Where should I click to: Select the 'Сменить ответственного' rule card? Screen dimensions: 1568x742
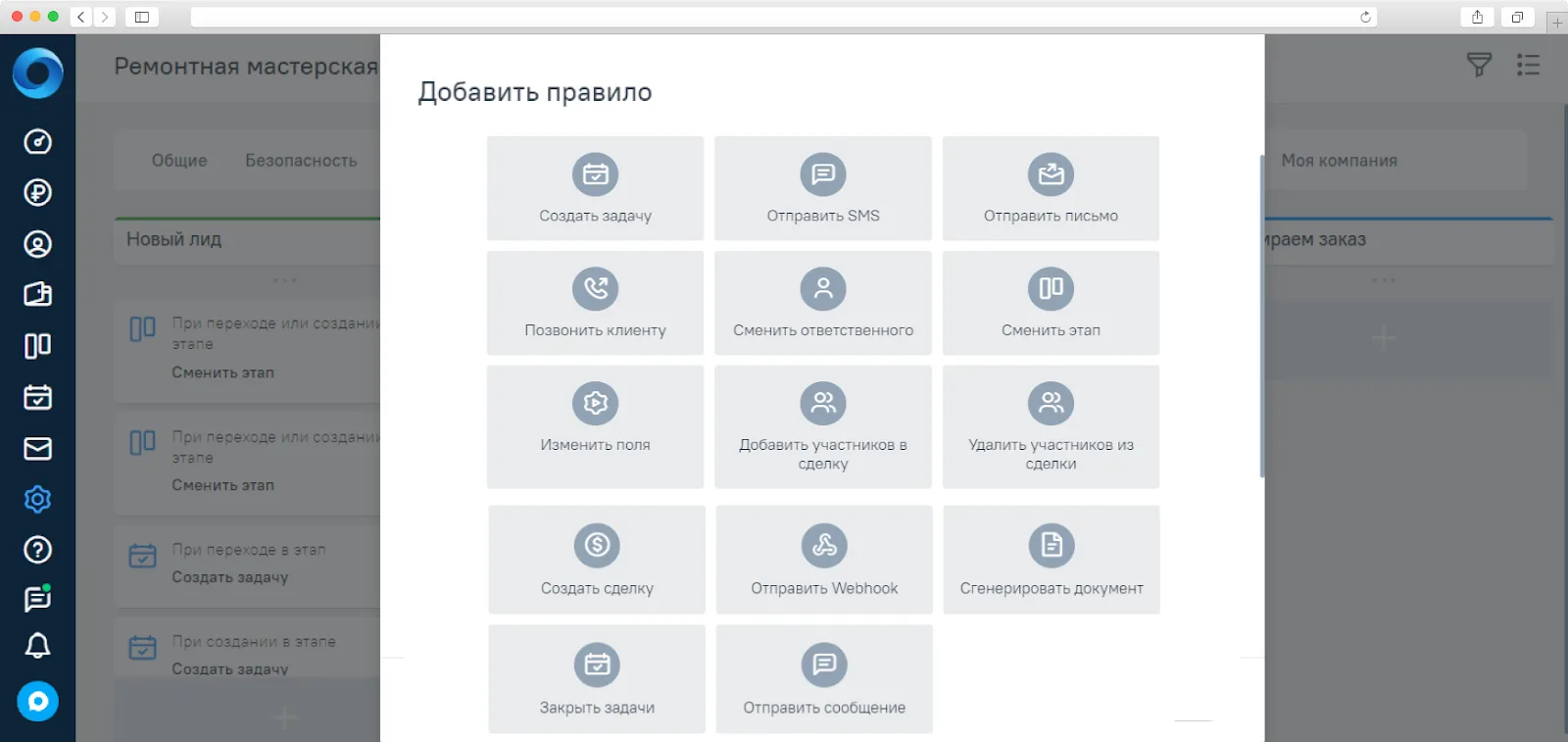[823, 303]
